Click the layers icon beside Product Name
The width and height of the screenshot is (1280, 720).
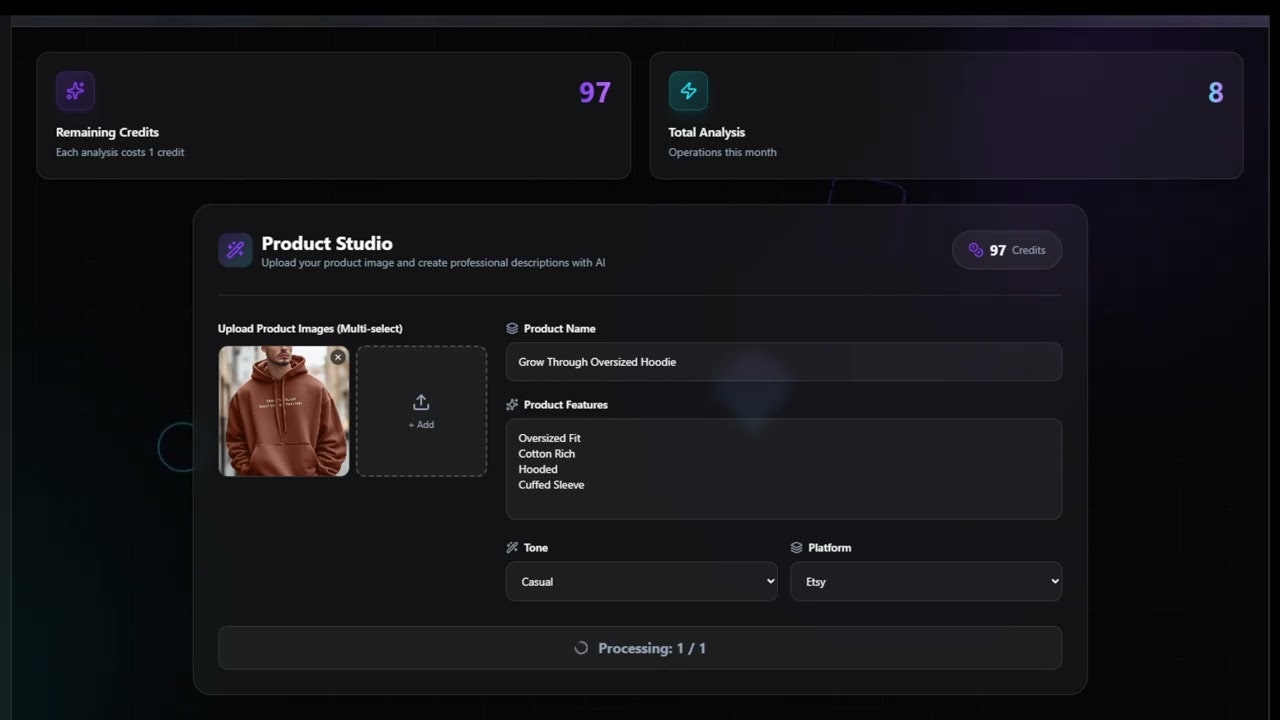point(512,328)
